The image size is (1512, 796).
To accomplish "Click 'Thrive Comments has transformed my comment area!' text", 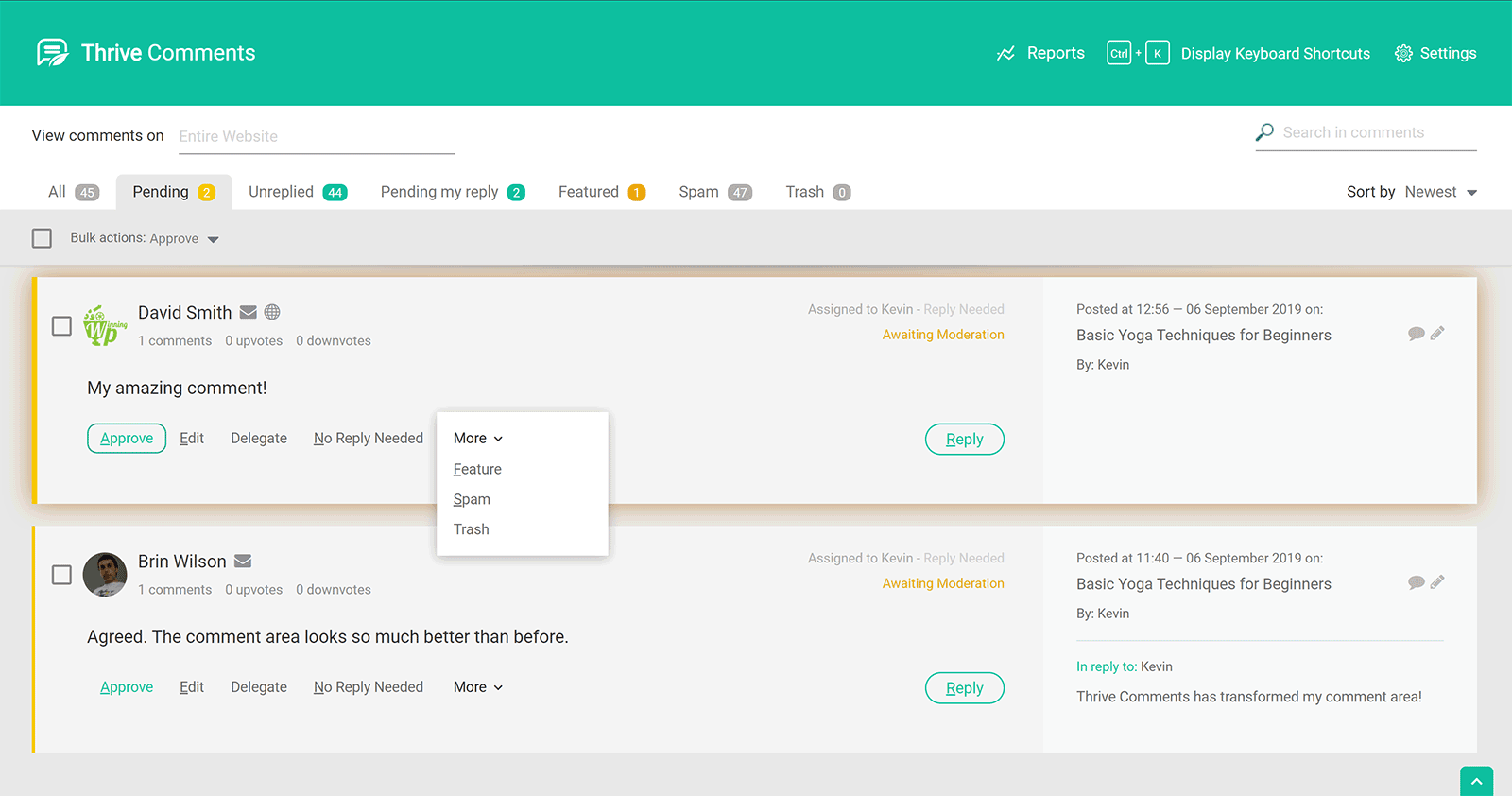I will tap(1249, 697).
